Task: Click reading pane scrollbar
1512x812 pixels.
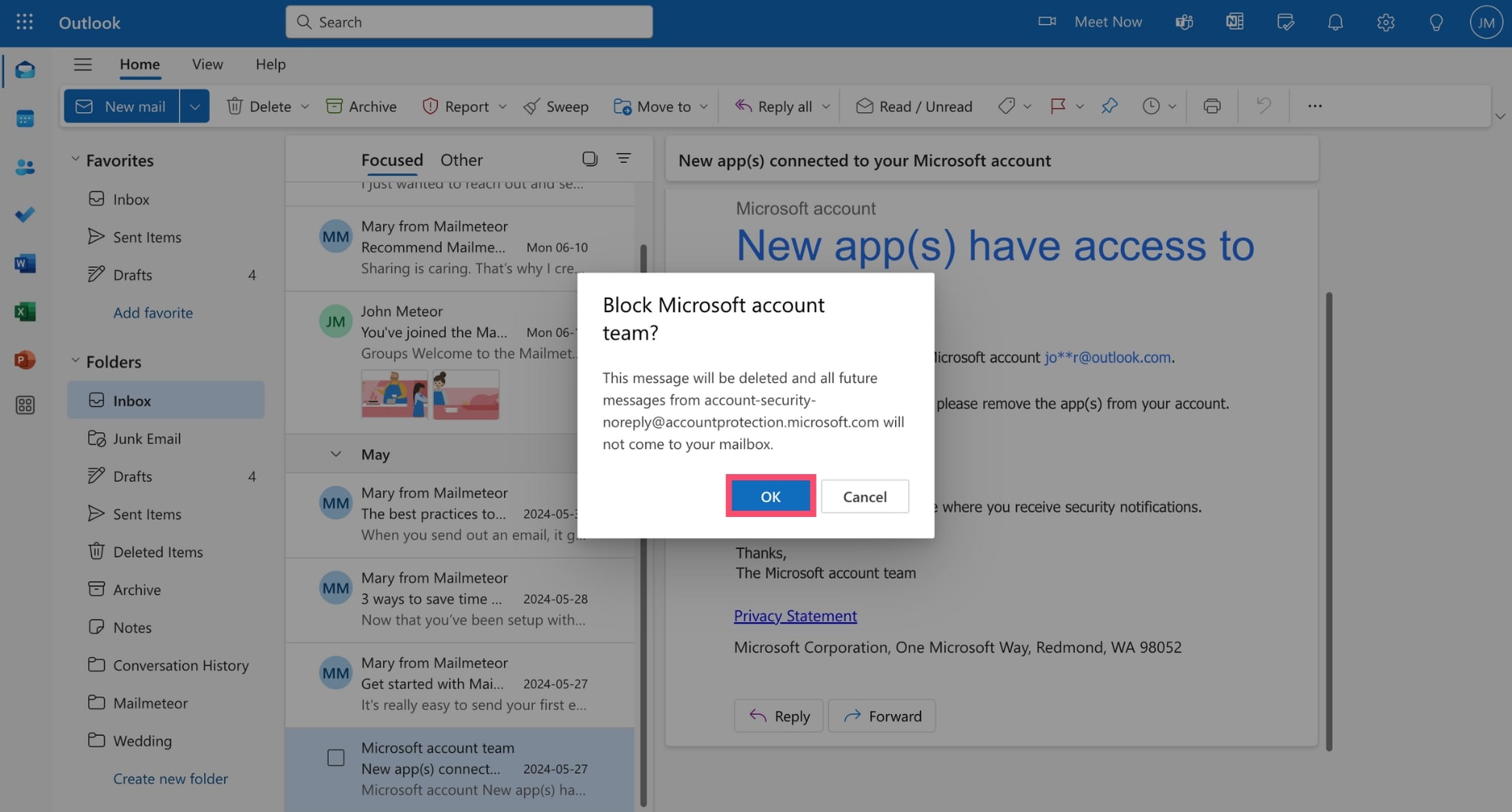Action: pyautogui.click(x=1328, y=522)
